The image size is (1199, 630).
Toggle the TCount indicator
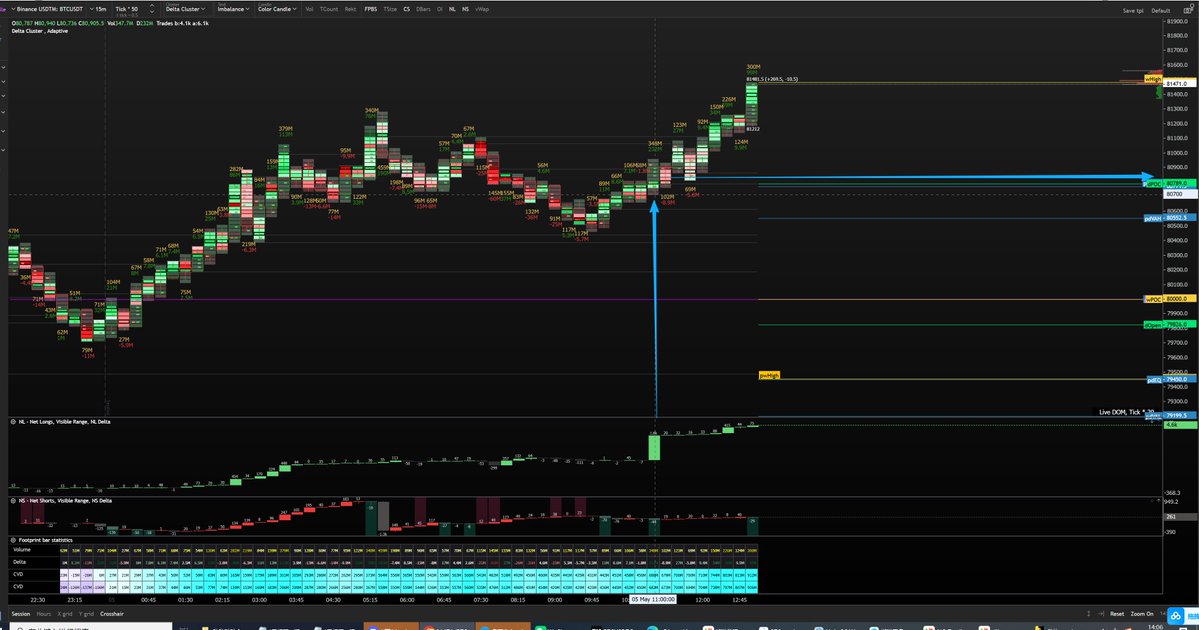click(x=329, y=9)
